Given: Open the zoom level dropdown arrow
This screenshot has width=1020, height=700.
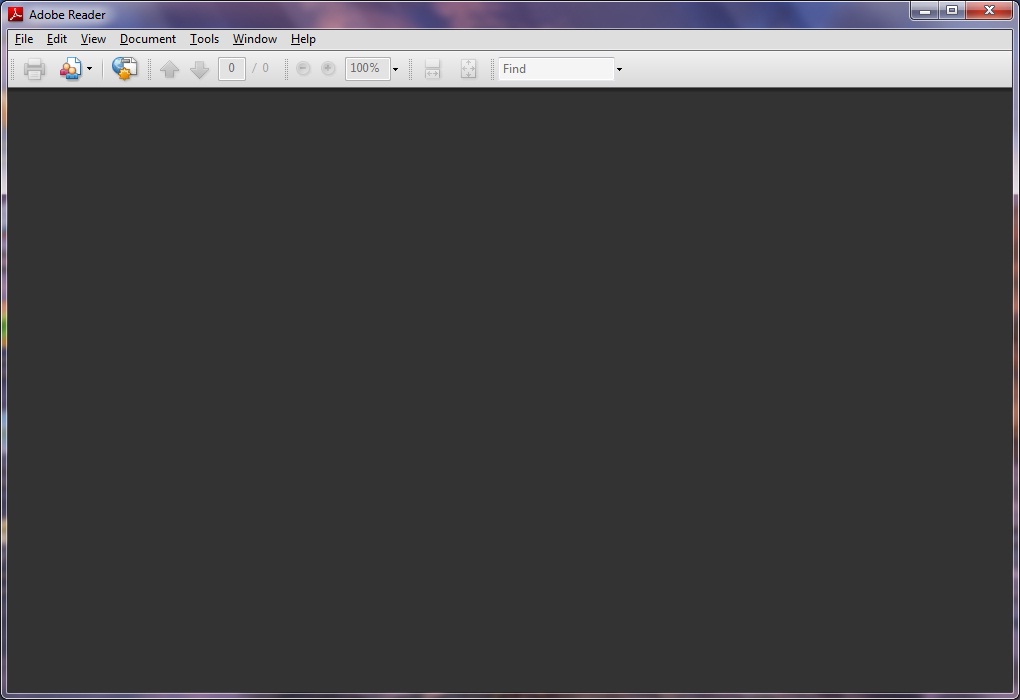Looking at the screenshot, I should [x=395, y=69].
